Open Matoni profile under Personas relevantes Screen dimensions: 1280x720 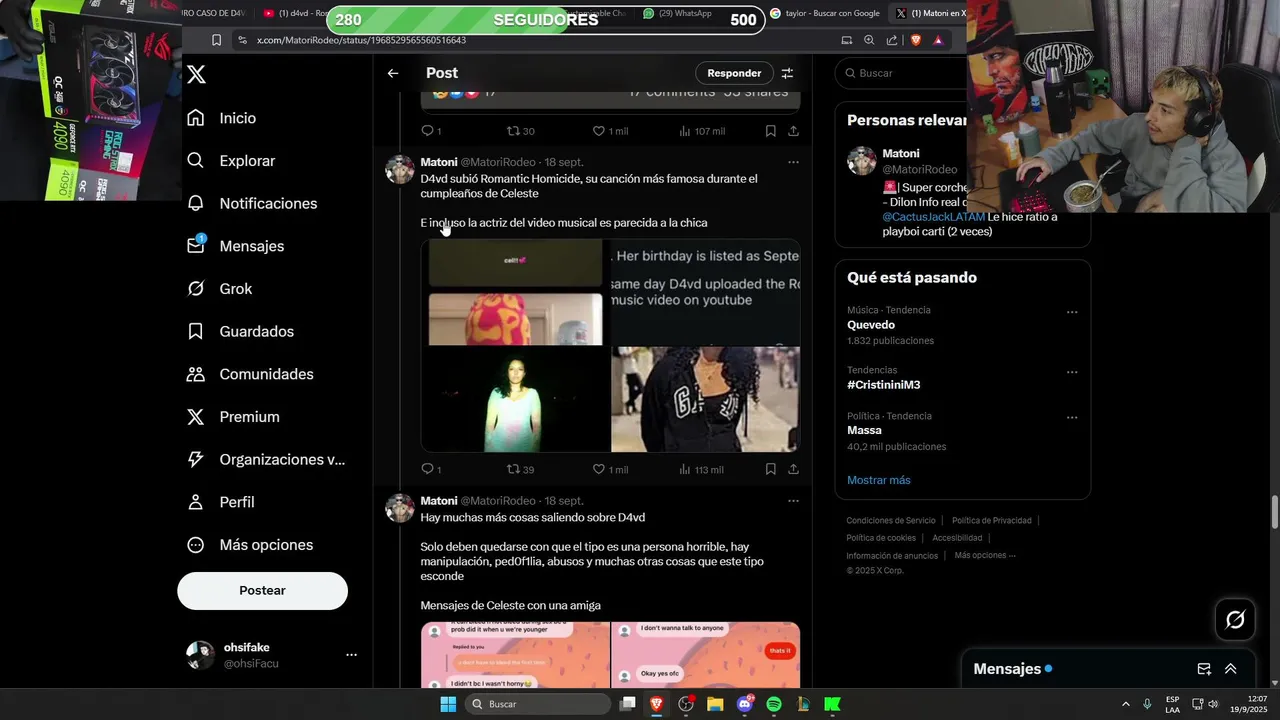coord(899,154)
